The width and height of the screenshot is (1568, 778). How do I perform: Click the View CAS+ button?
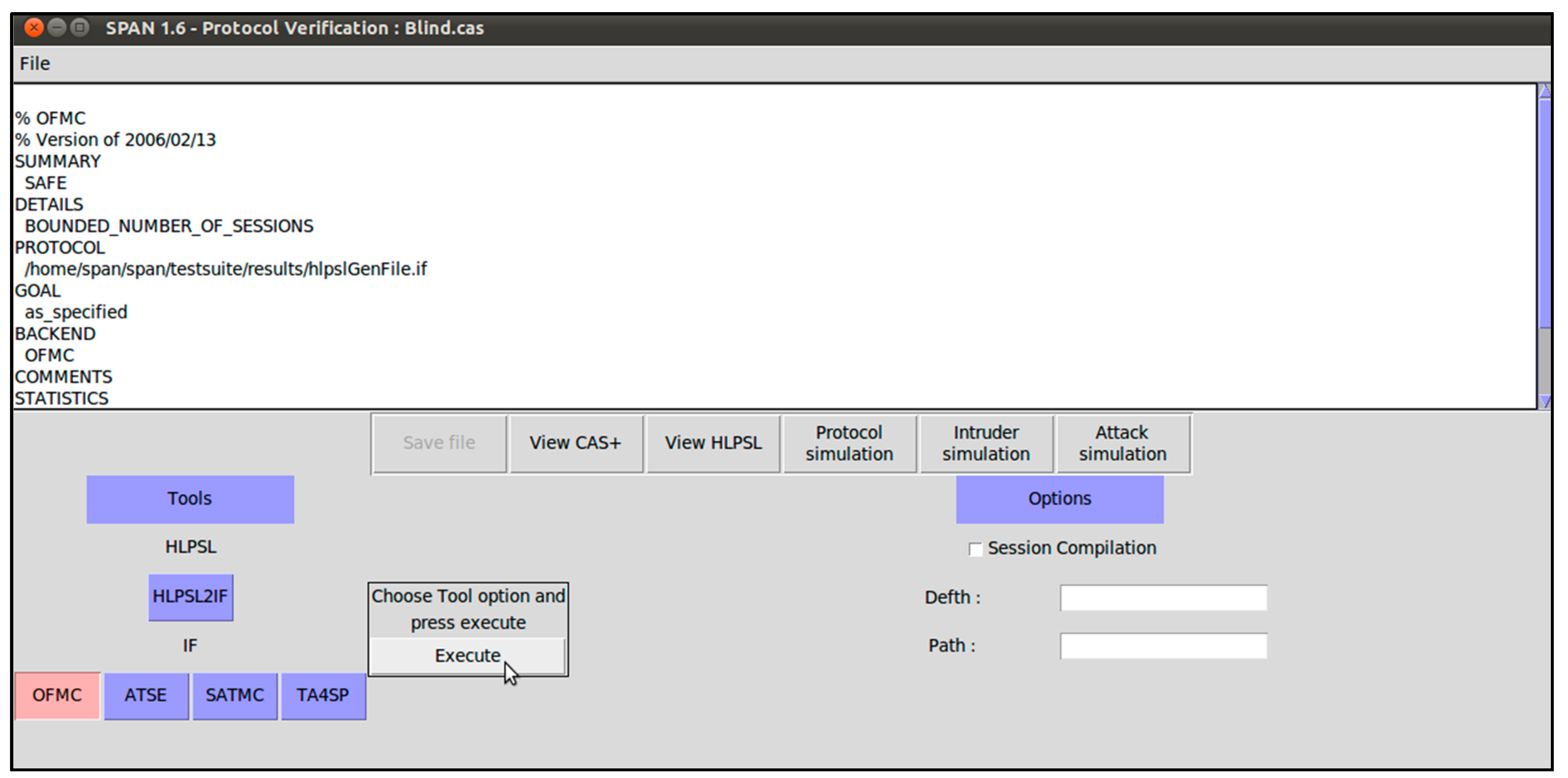coord(575,443)
